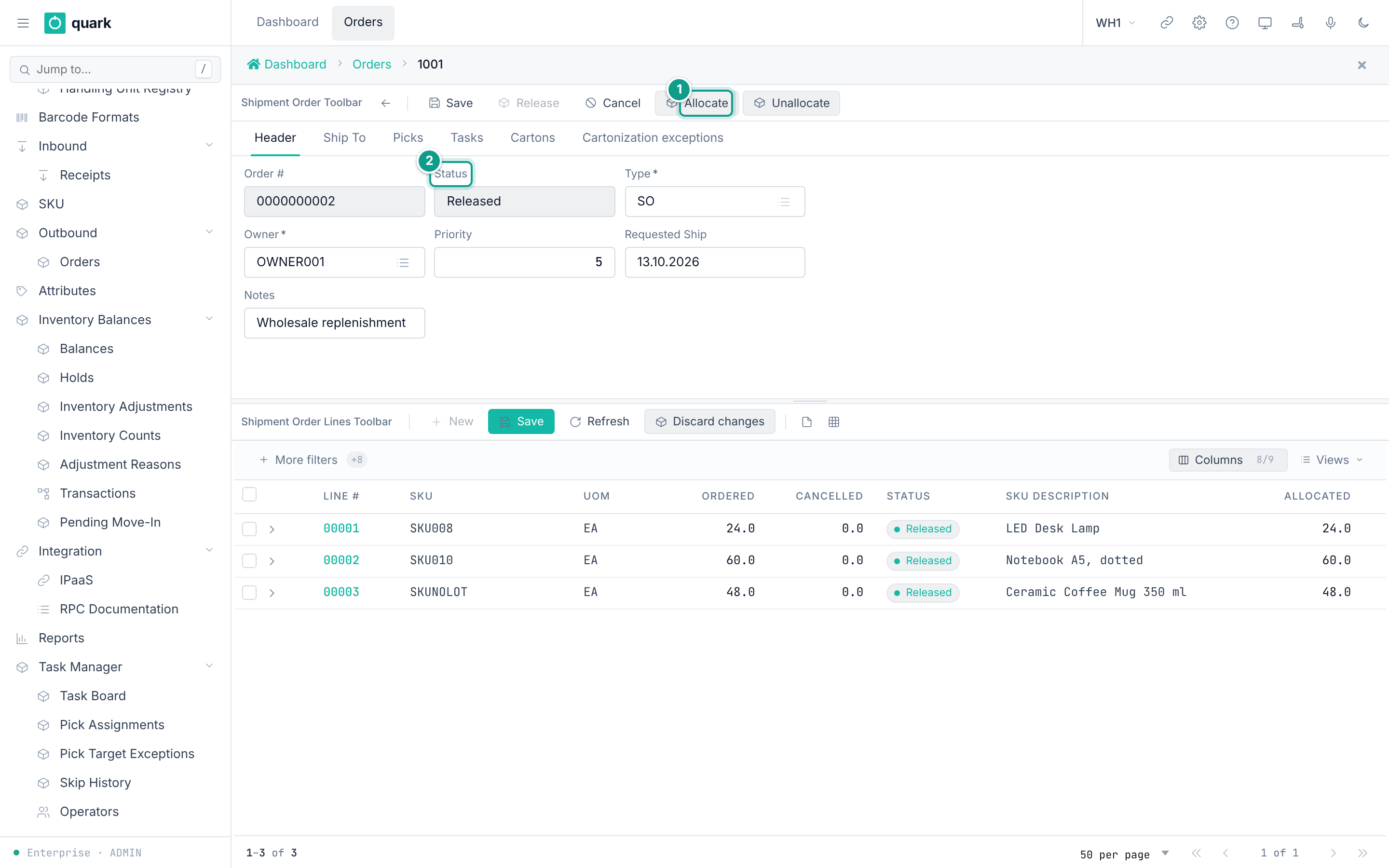Toggle the hamburger sidebar menu

point(23,23)
